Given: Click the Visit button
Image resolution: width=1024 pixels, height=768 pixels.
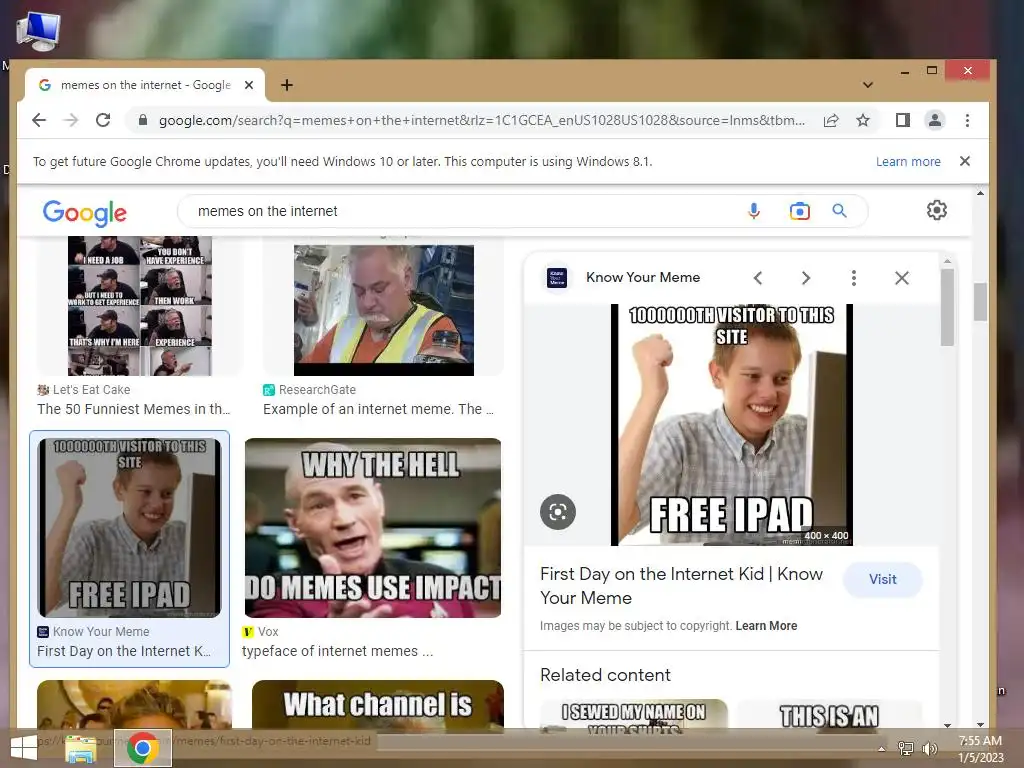Looking at the screenshot, I should pyautogui.click(x=882, y=579).
